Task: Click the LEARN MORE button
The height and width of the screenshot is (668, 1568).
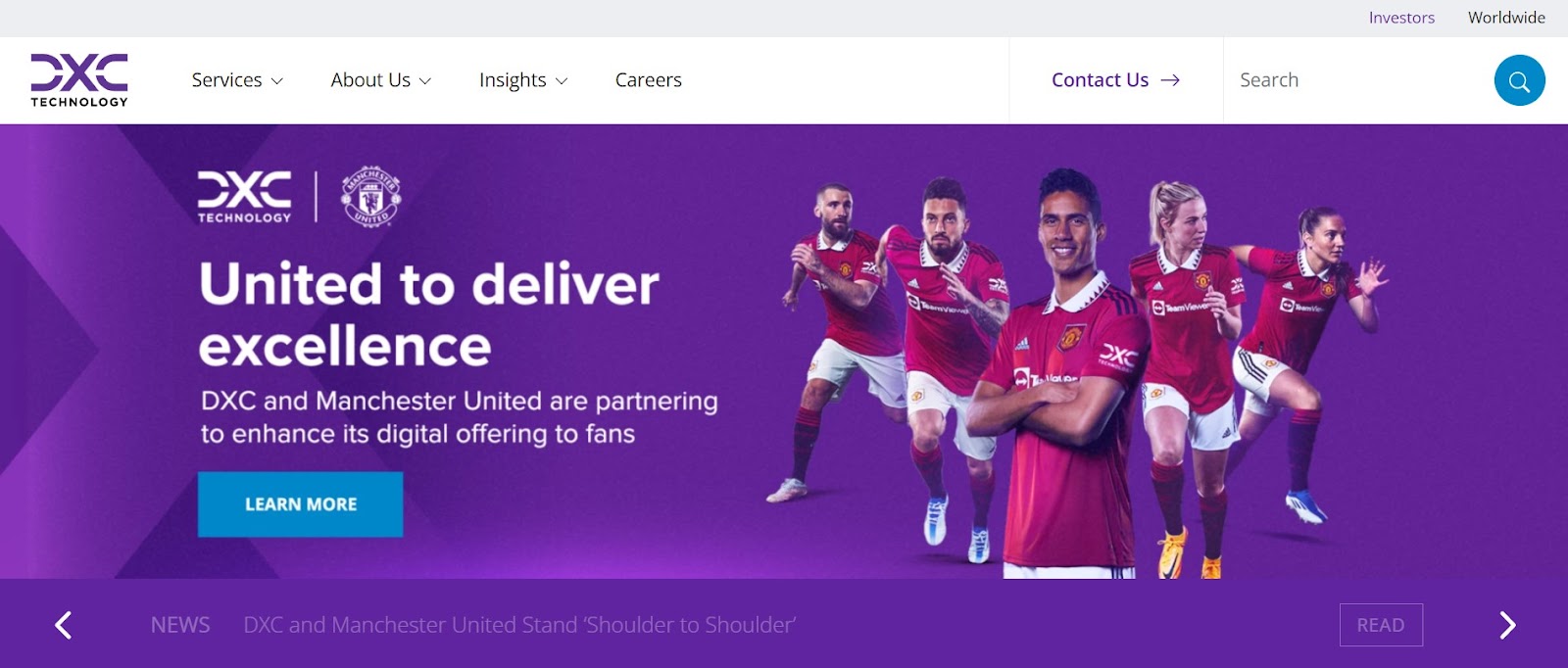Action: pyautogui.click(x=301, y=504)
